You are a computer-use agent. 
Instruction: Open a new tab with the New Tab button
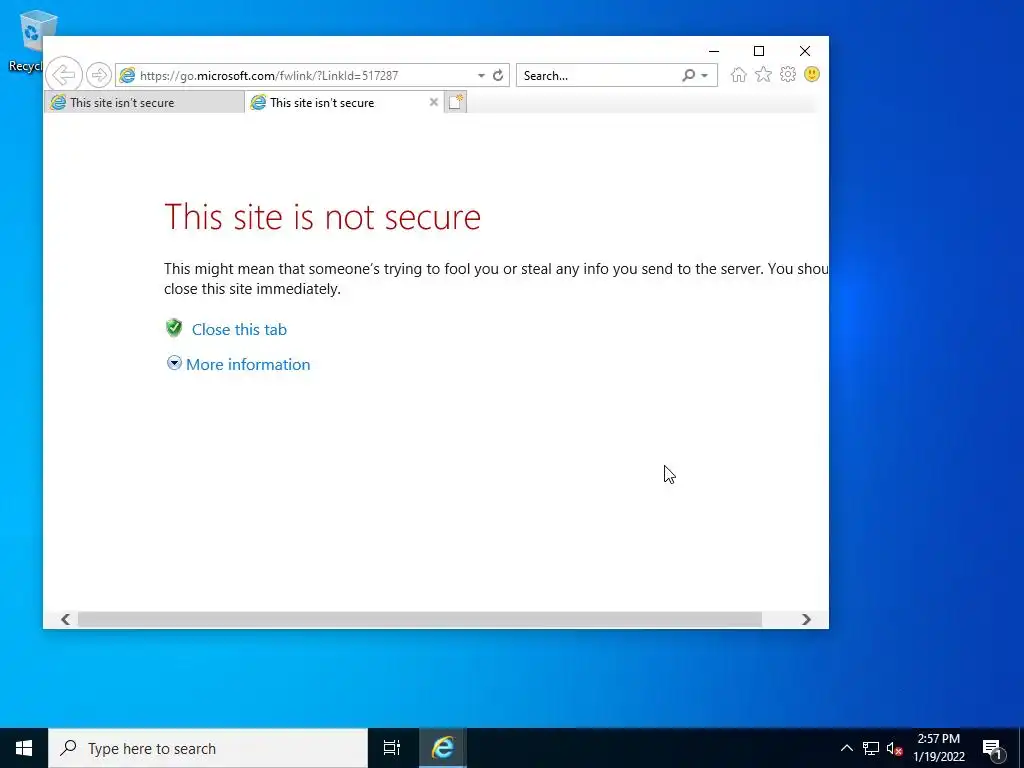456,102
